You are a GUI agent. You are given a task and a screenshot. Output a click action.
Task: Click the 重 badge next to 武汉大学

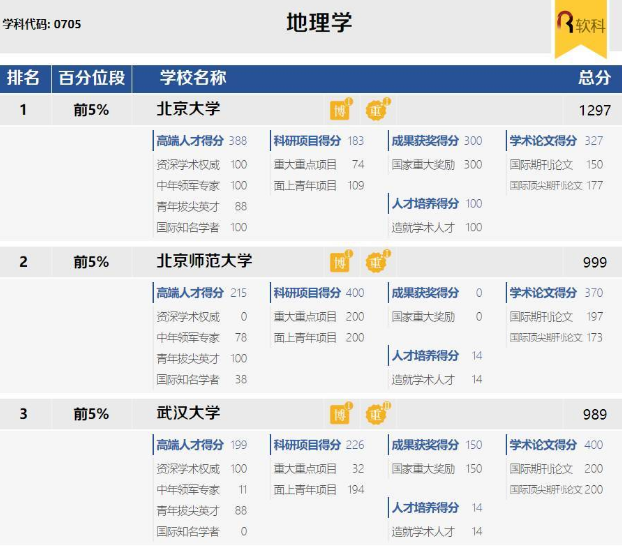(376, 414)
